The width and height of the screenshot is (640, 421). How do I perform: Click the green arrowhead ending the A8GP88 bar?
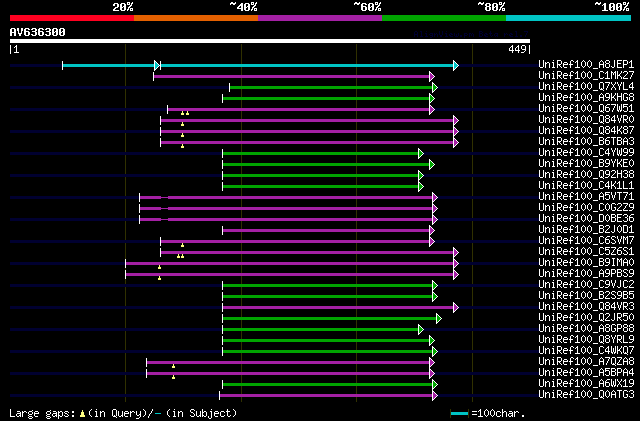(421, 330)
